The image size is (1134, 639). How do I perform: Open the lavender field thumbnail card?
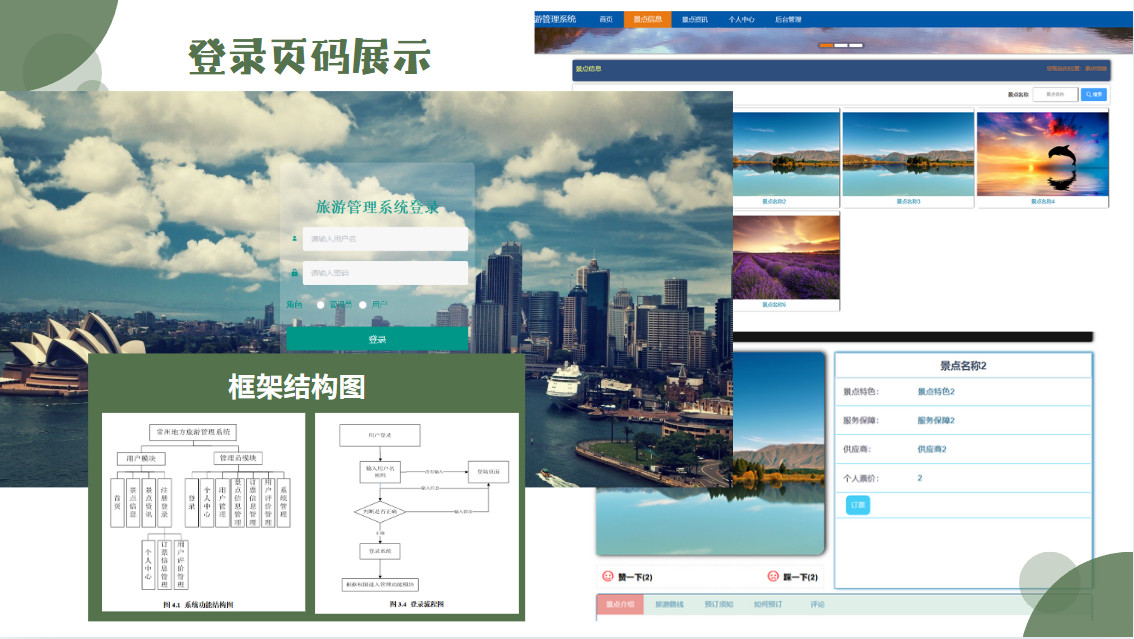point(786,262)
